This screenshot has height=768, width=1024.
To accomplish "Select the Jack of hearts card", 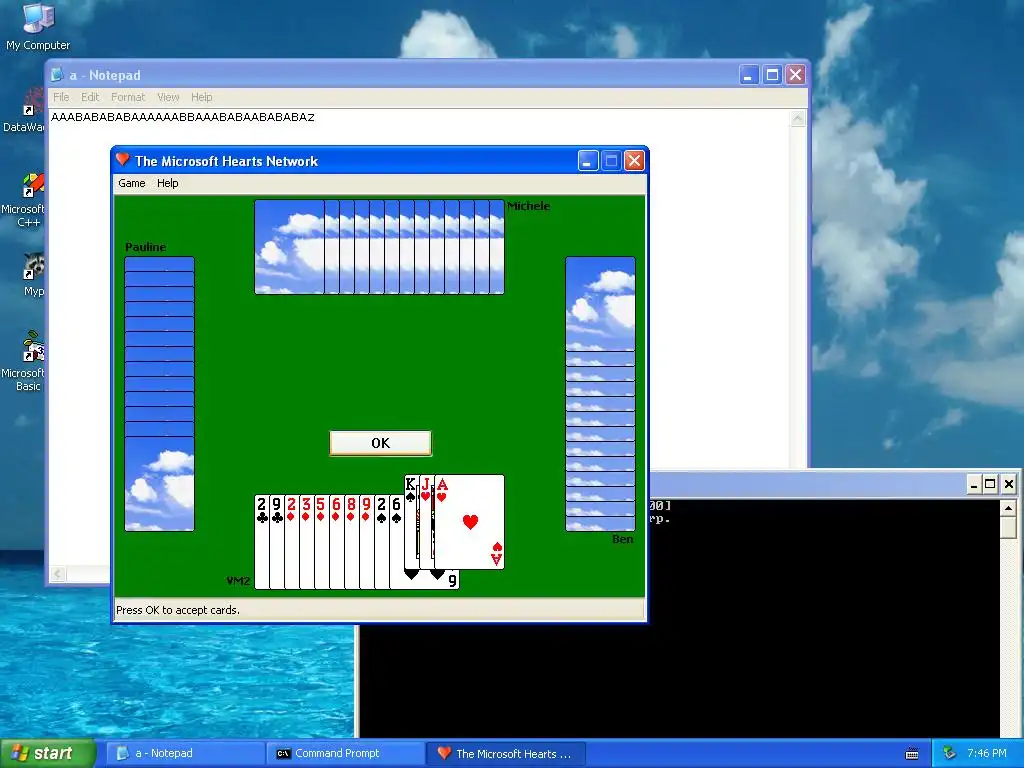I will (x=426, y=522).
